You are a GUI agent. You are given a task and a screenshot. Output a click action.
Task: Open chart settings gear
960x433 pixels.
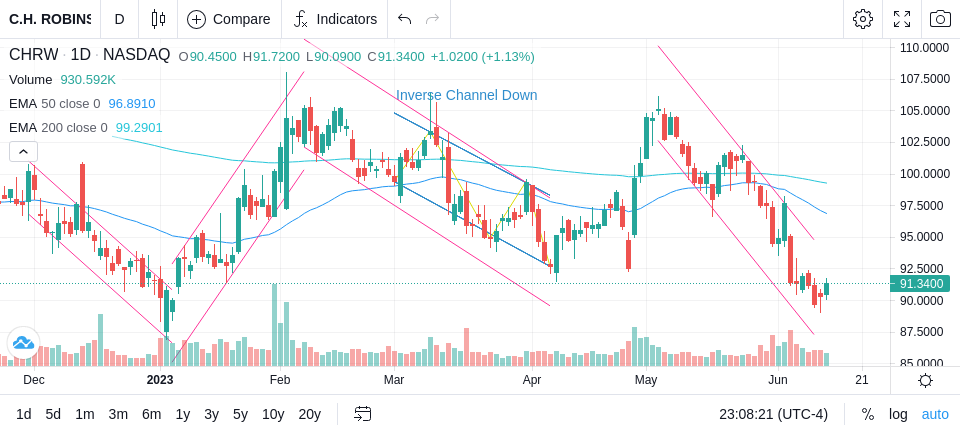point(863,19)
